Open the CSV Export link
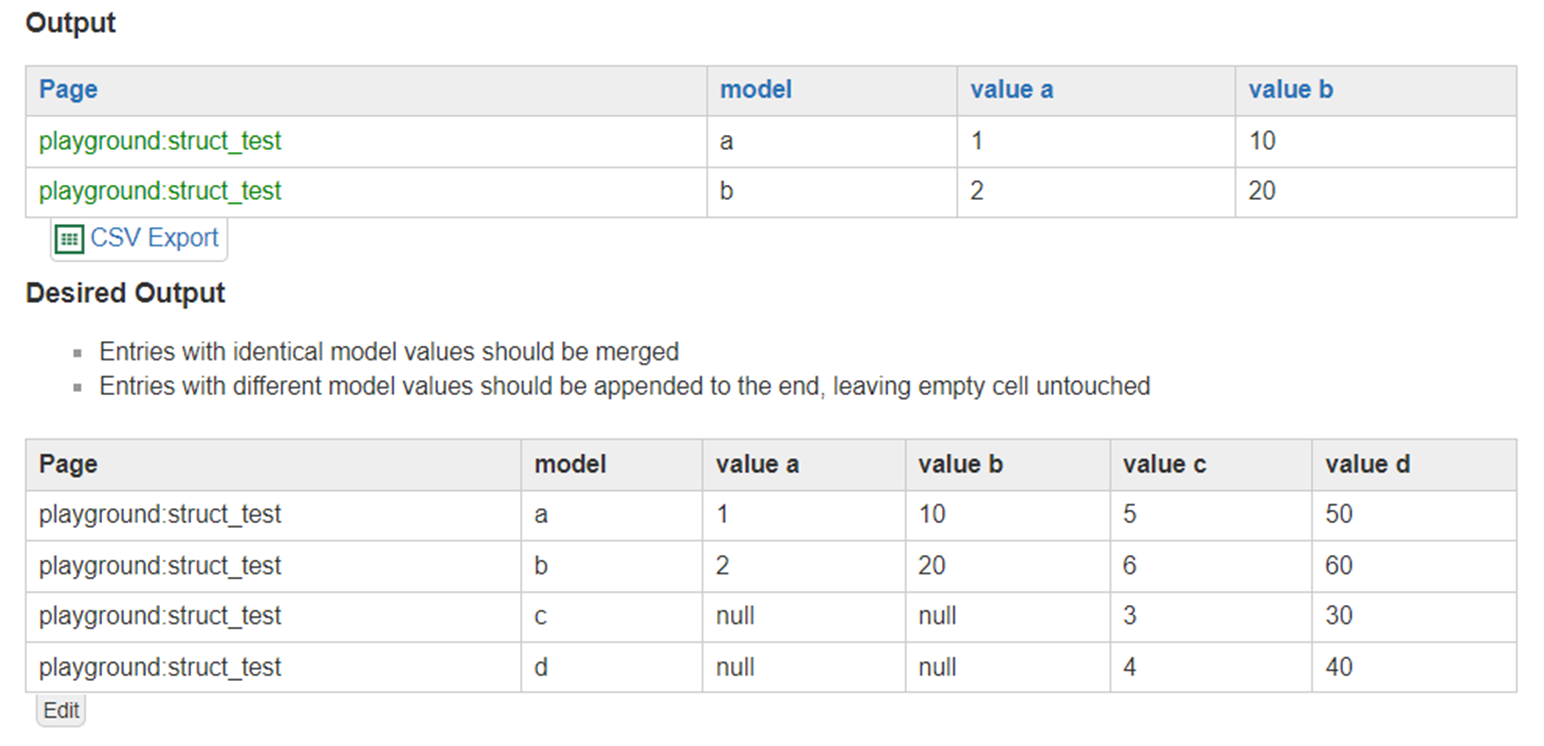Image resolution: width=1544 pixels, height=746 pixels. 154,238
